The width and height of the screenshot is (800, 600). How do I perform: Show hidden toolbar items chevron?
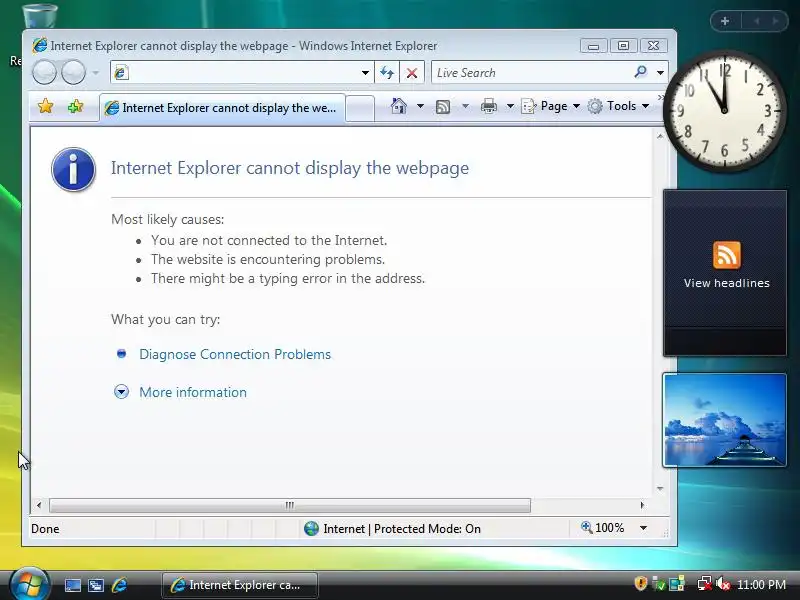[661, 97]
